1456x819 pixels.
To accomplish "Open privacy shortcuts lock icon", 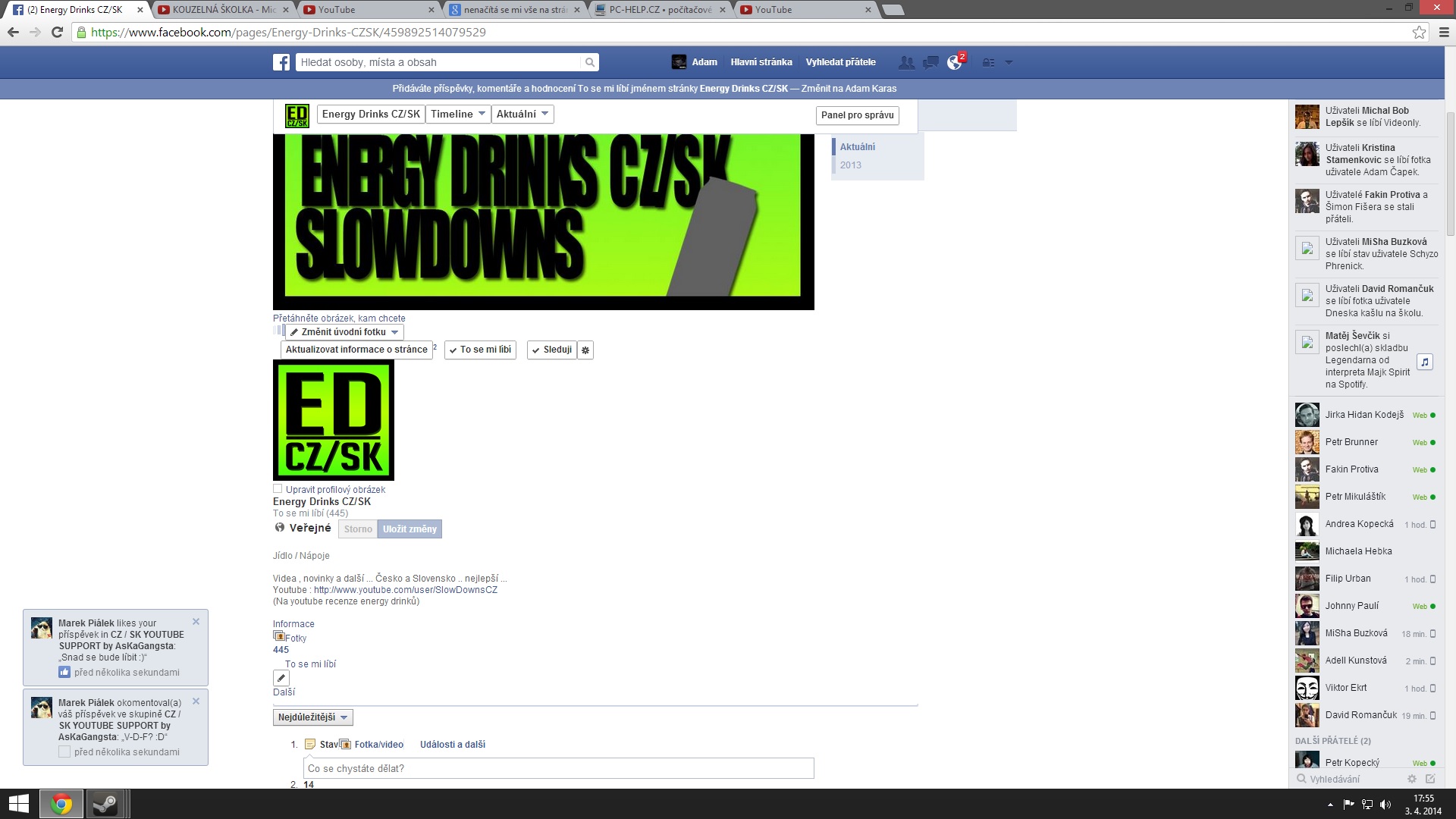I will [x=988, y=62].
